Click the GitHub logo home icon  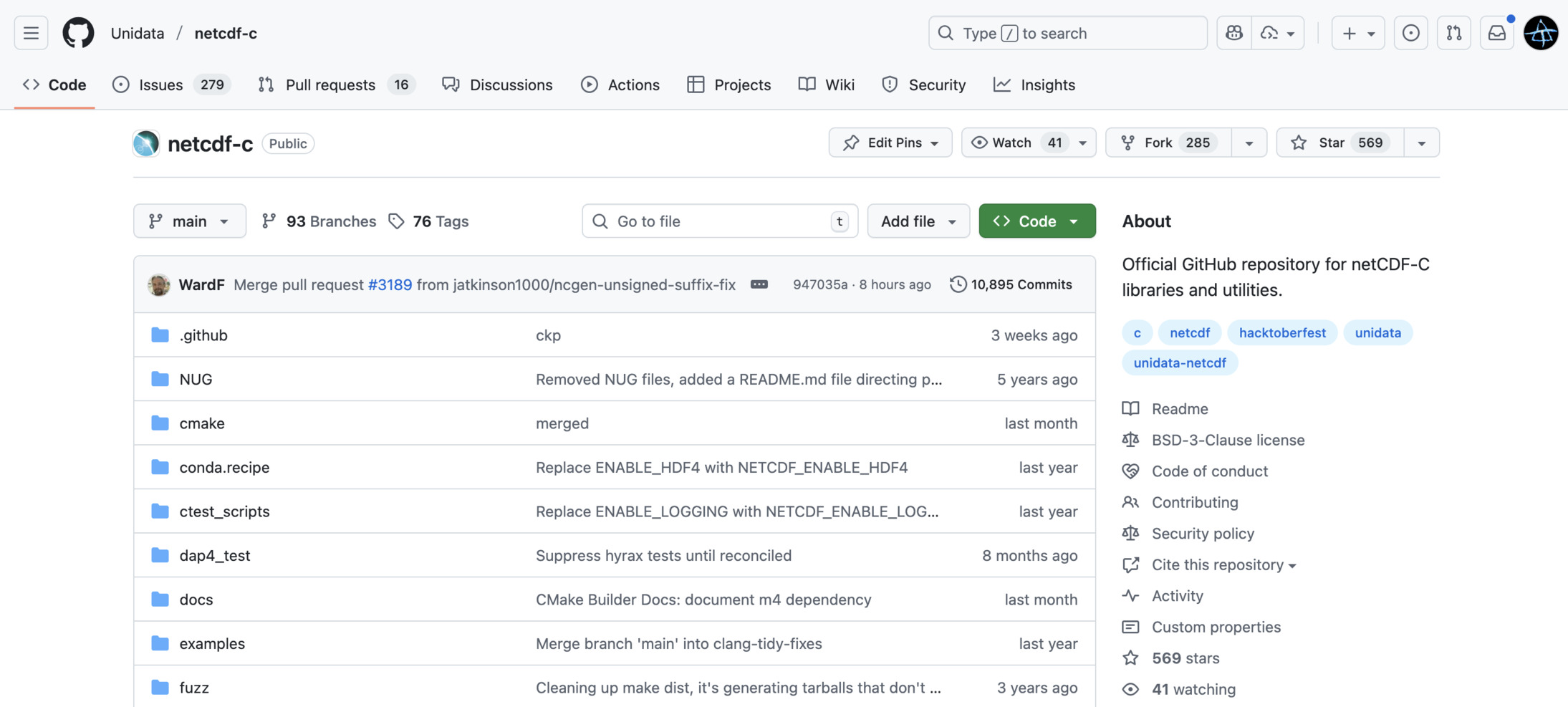(x=78, y=33)
